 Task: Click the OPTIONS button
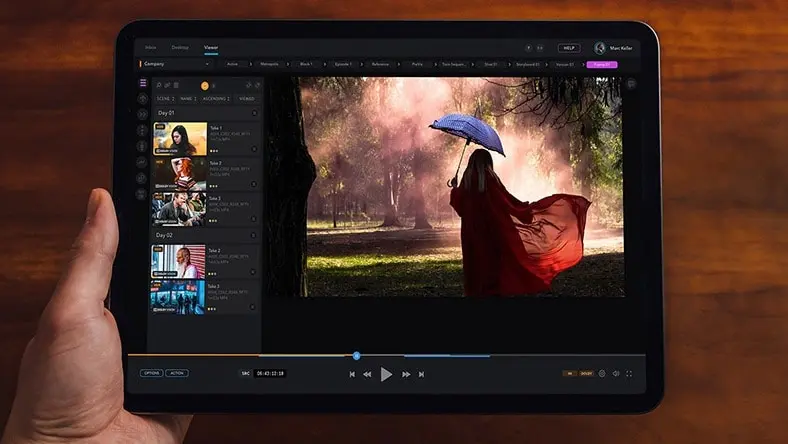pyautogui.click(x=151, y=373)
